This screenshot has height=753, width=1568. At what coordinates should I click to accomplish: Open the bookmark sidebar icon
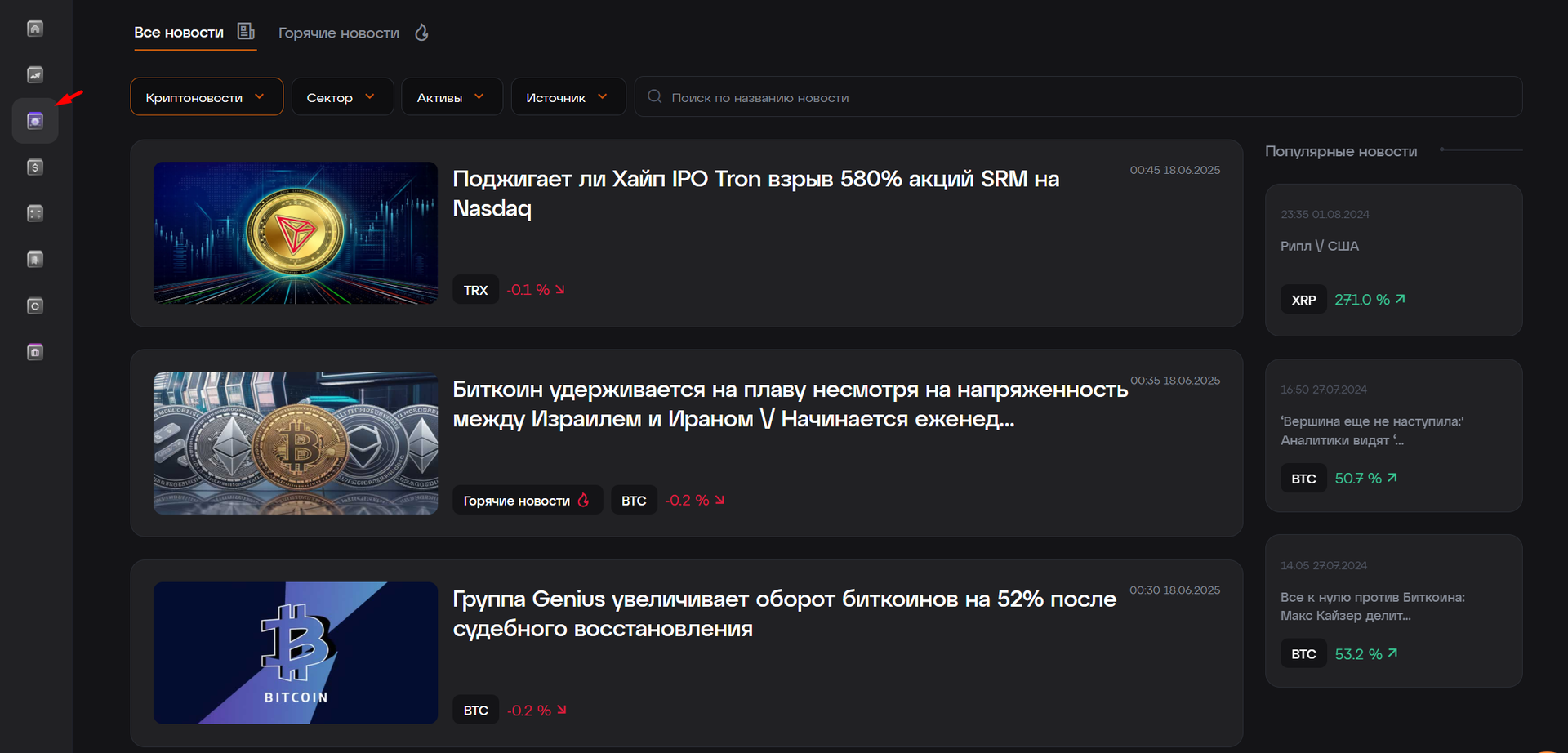coord(35,260)
